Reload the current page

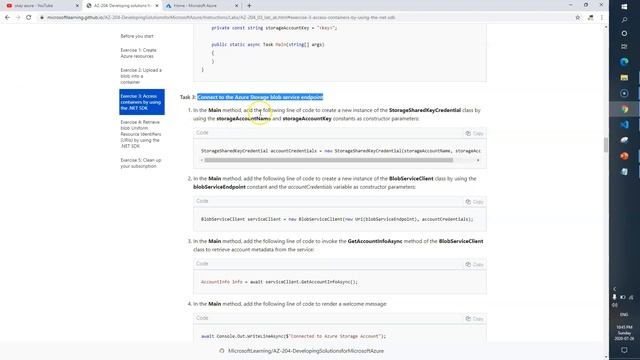29,18
